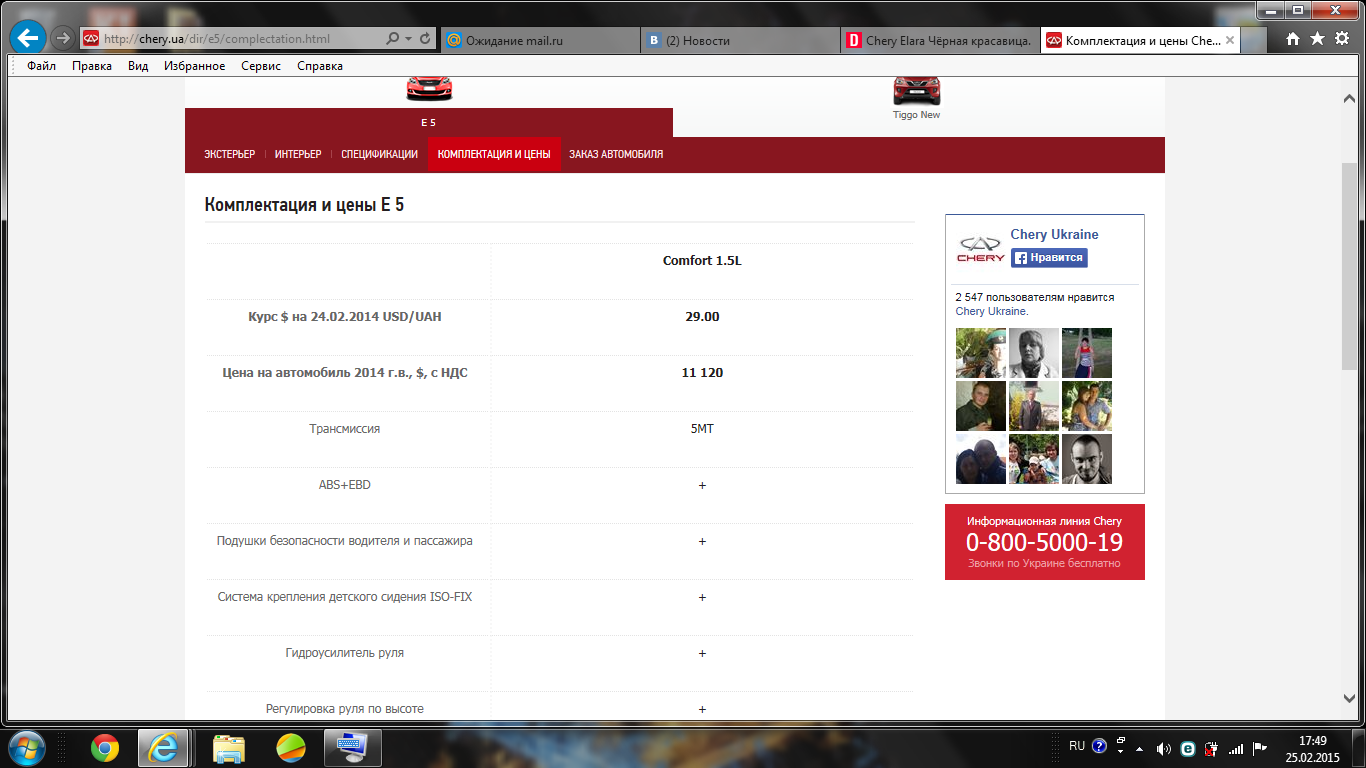1366x768 pixels.
Task: Open the Windows Start menu
Action: tap(25, 748)
